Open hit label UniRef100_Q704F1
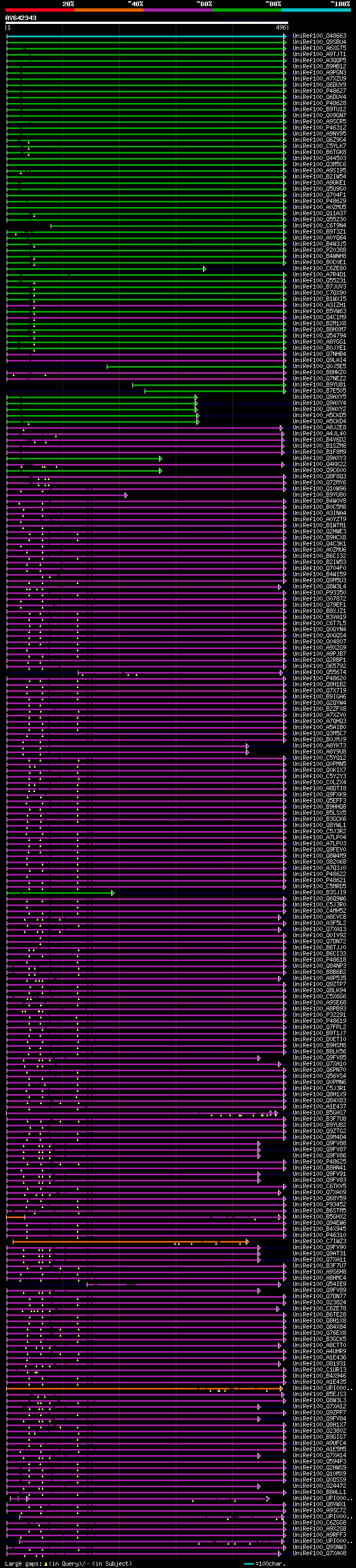 (x=319, y=195)
